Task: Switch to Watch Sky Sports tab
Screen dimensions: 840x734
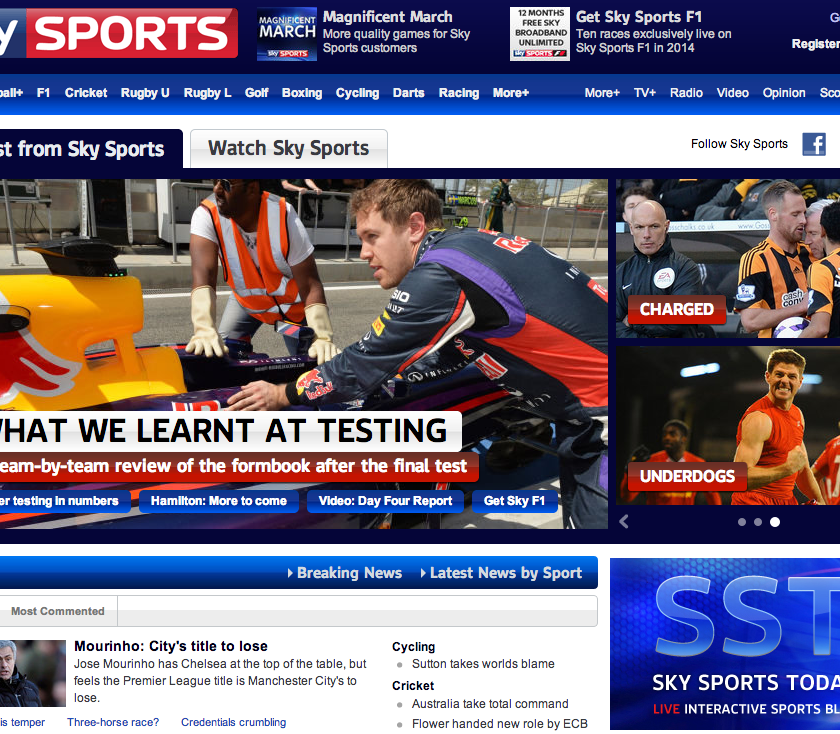Action: [289, 148]
